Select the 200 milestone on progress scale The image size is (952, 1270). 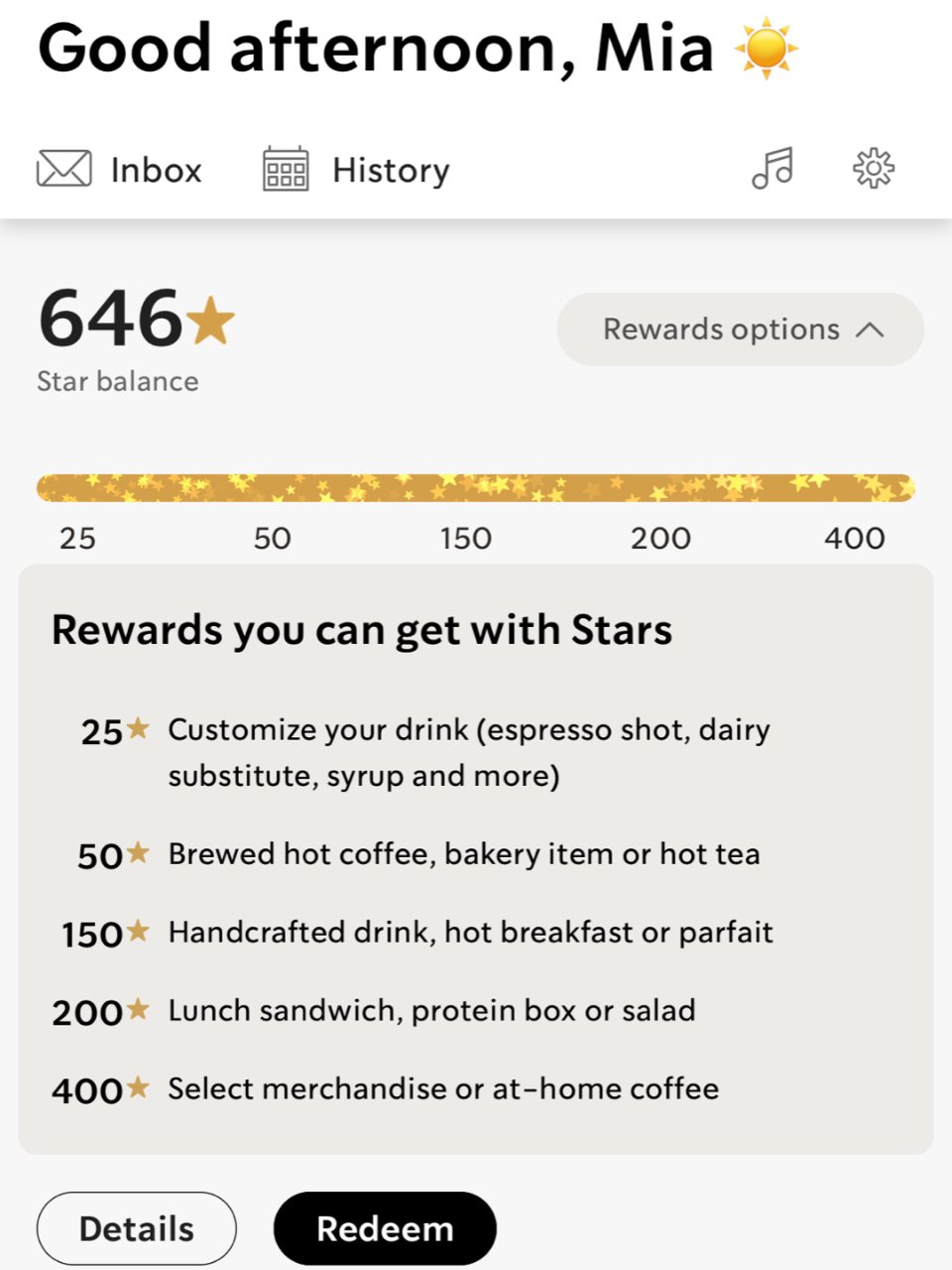pos(660,539)
